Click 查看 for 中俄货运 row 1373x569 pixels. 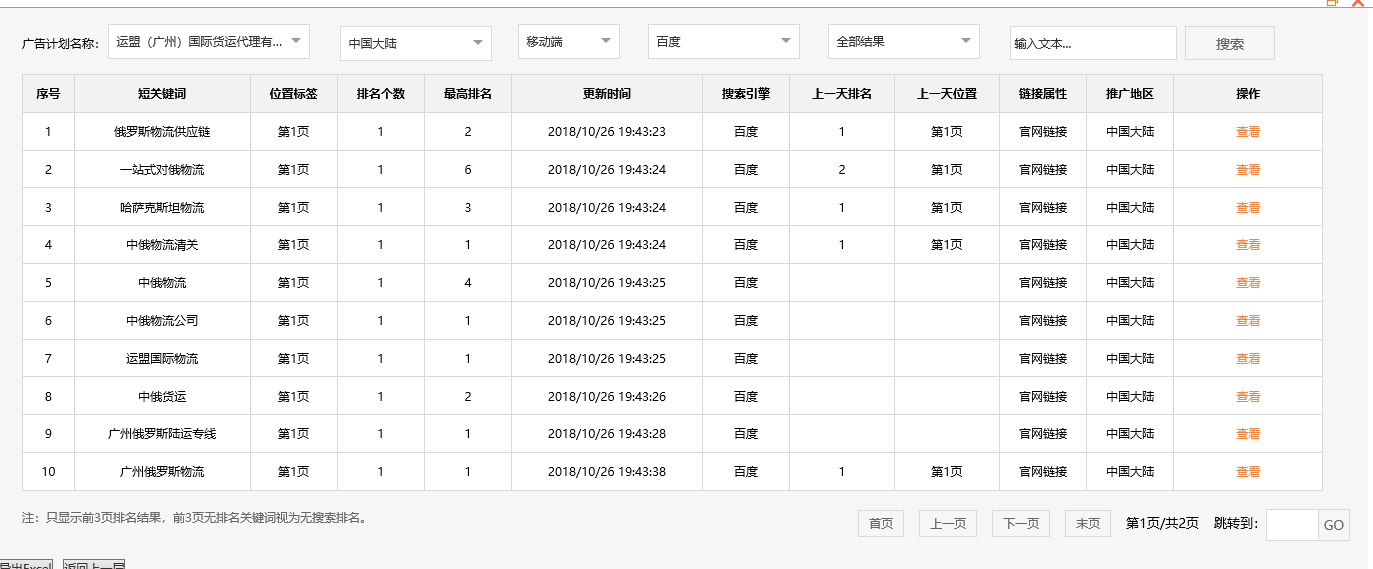(1248, 397)
